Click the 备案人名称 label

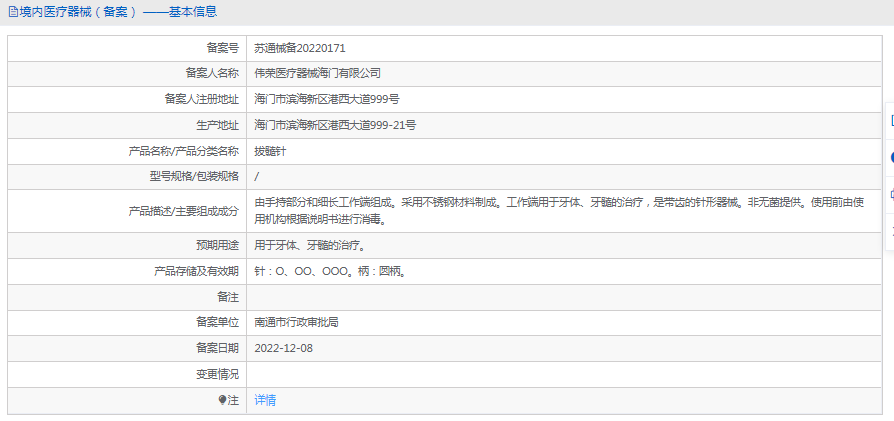[212, 73]
